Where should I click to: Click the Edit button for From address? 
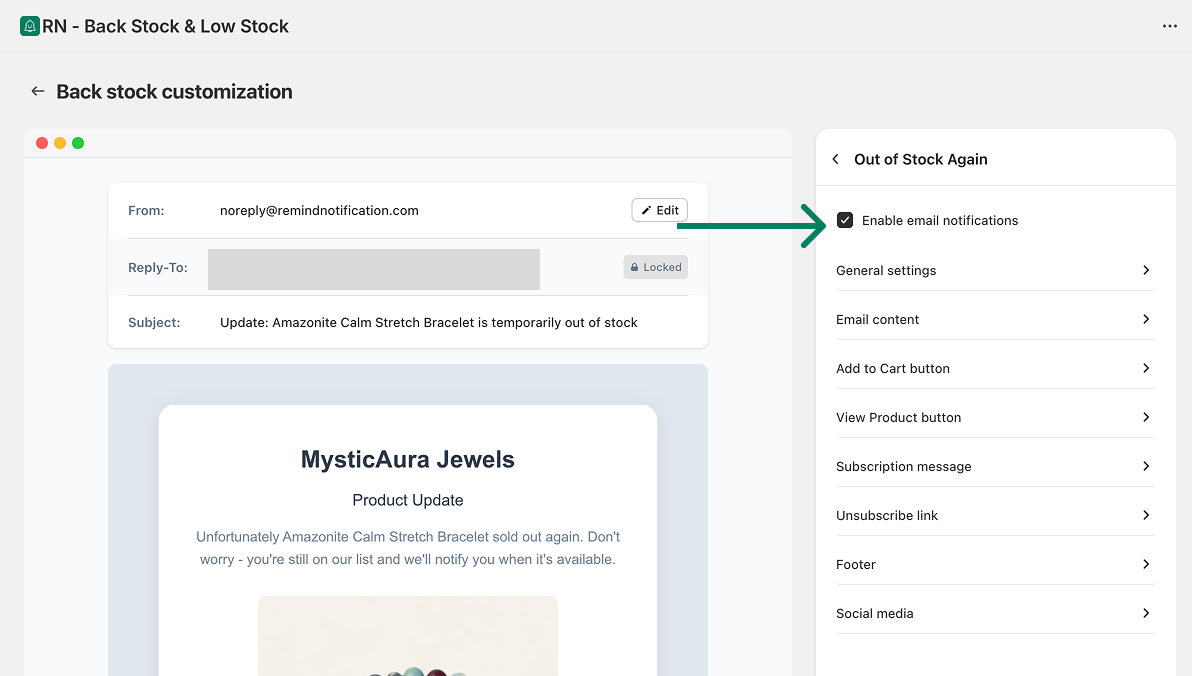click(x=659, y=210)
